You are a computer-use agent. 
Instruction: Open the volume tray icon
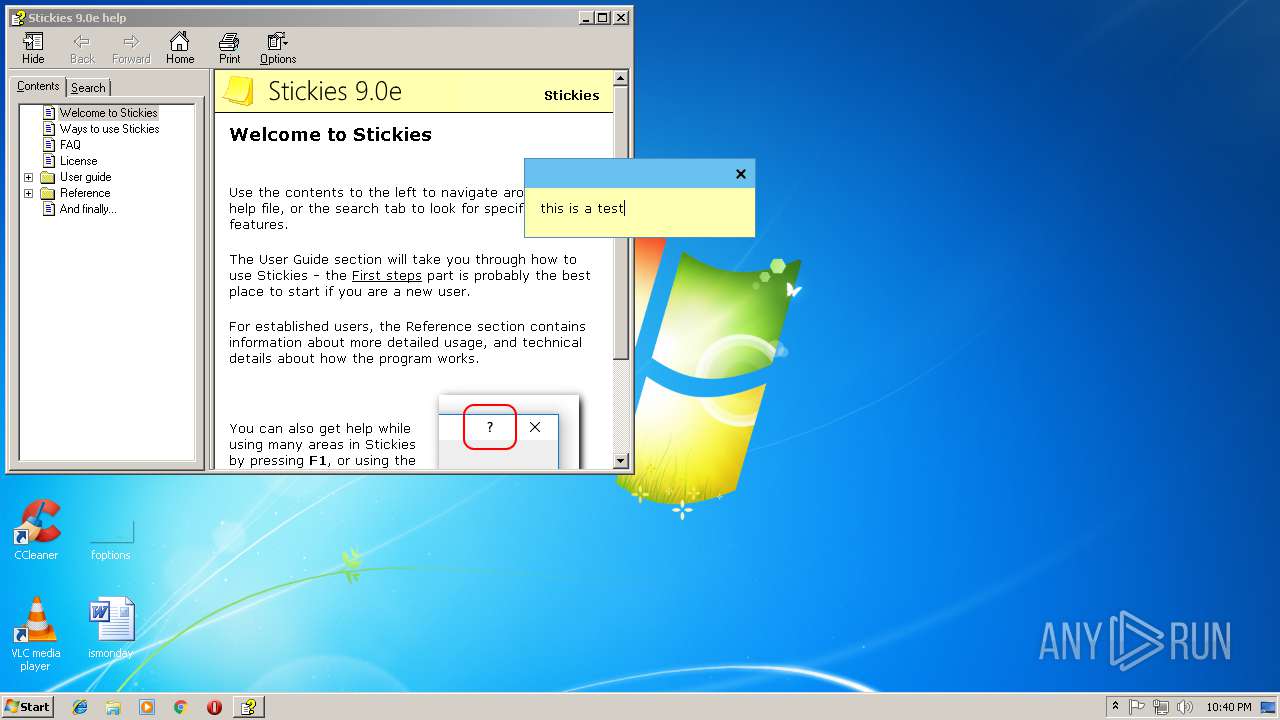1185,707
